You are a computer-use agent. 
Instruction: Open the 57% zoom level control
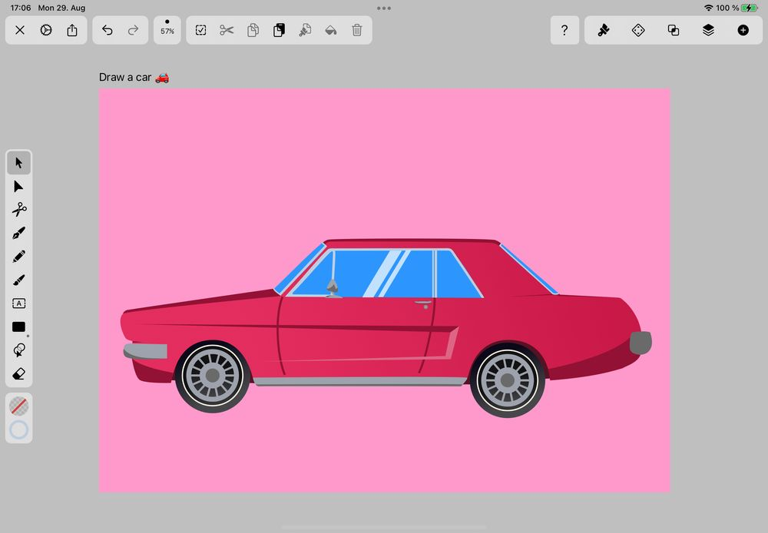(x=167, y=30)
